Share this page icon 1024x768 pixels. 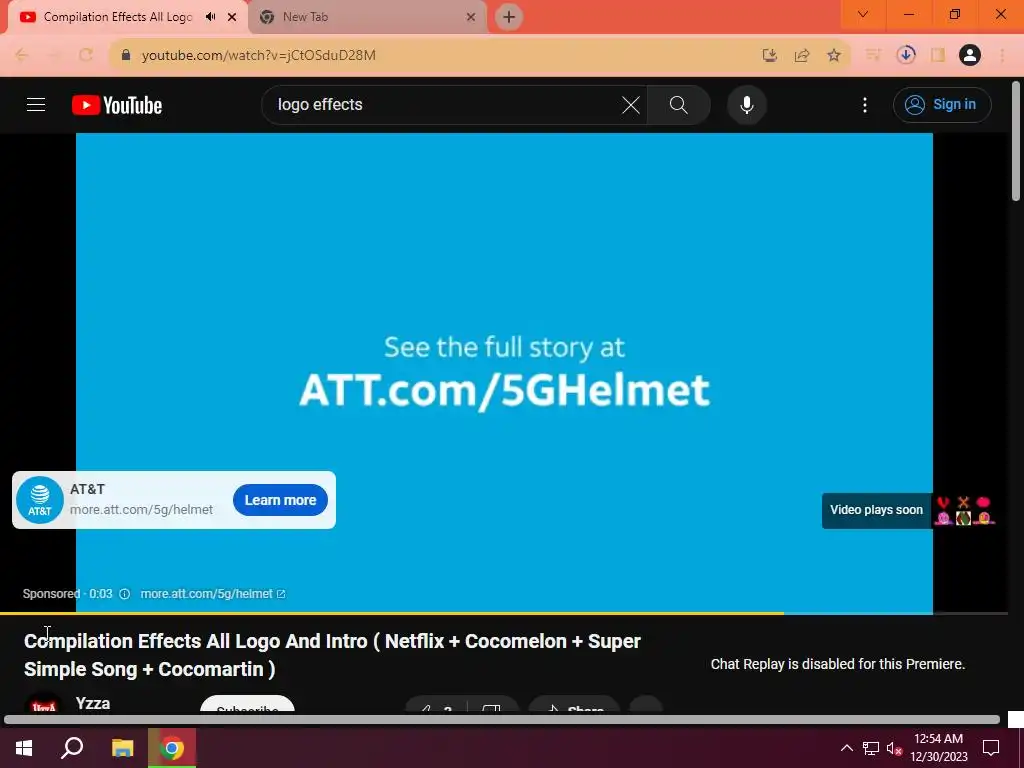[x=801, y=56]
